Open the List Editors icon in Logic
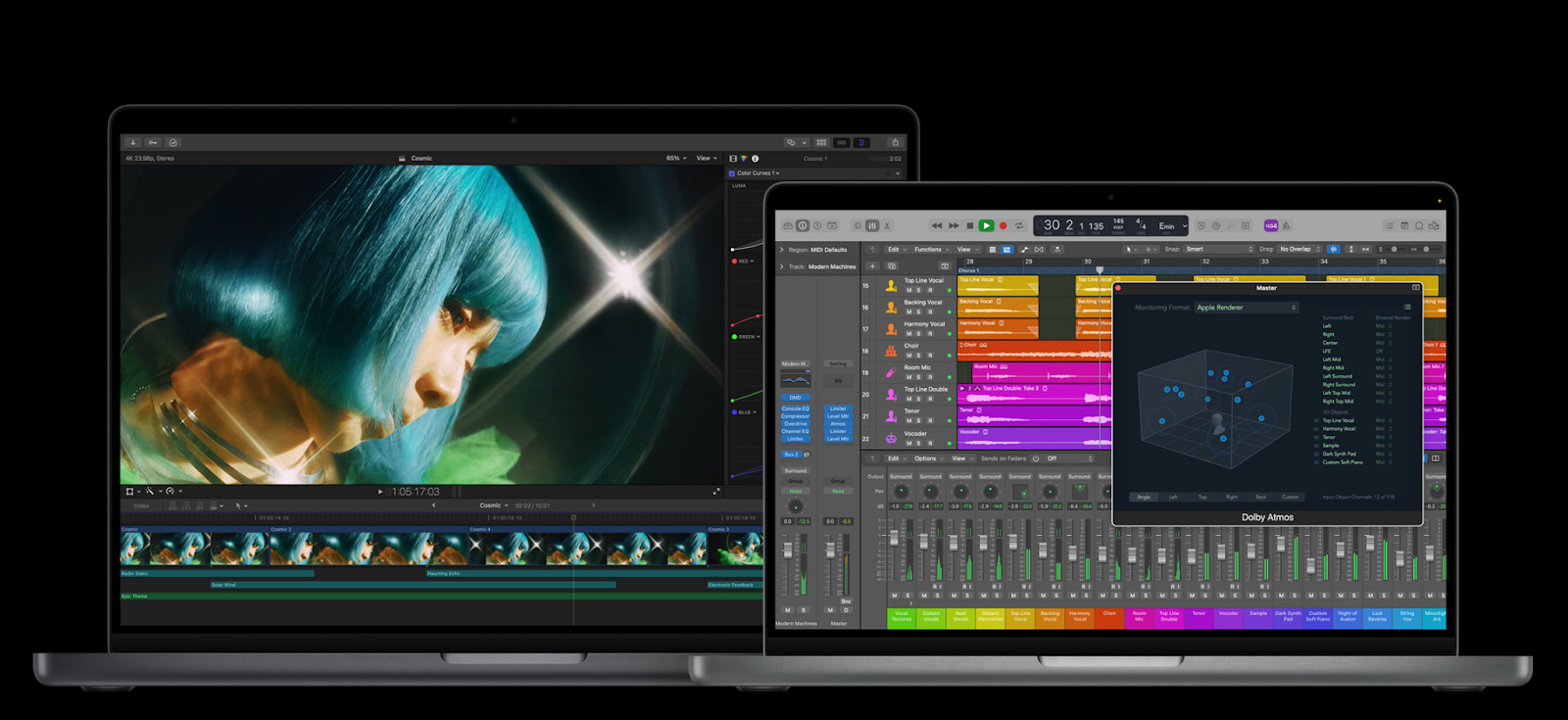This screenshot has height=720, width=1568. click(1390, 226)
